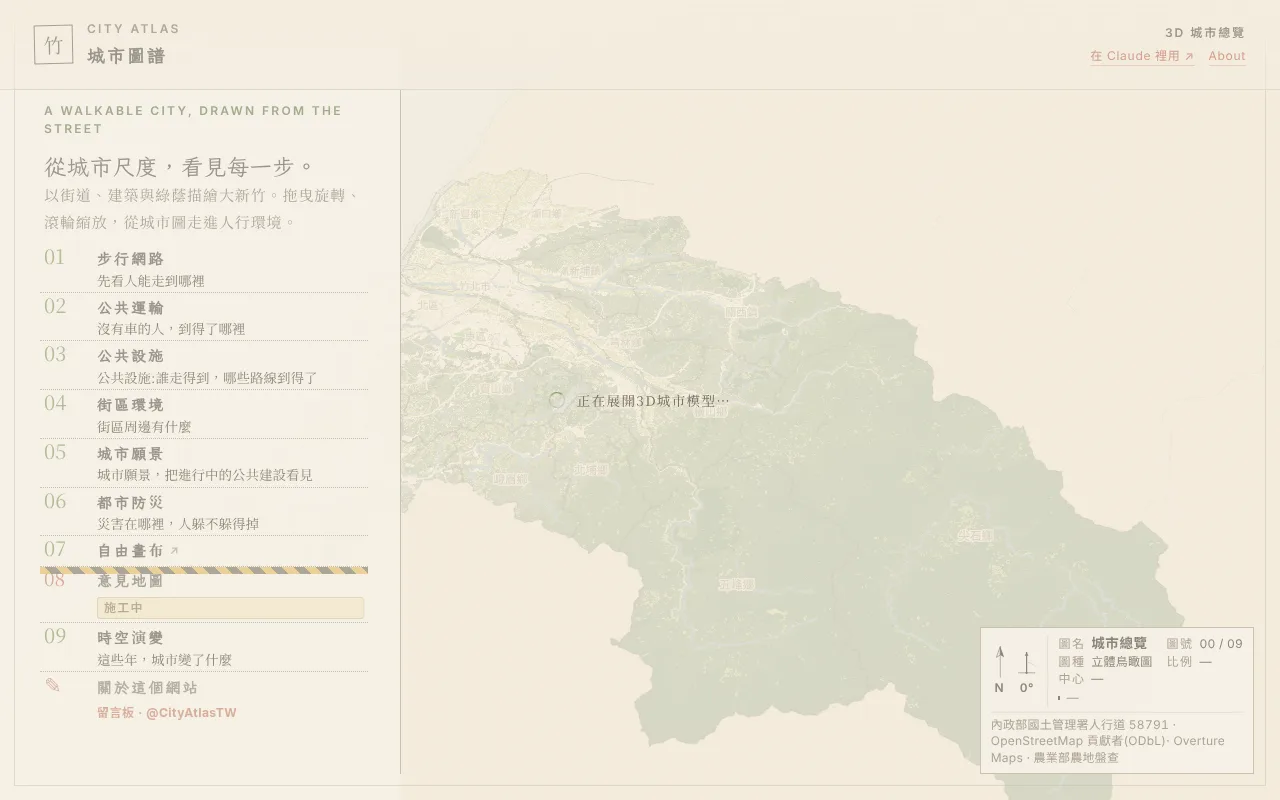This screenshot has height=800, width=1280.
Task: Click the external arrow beside 自由畫布
Action: pyautogui.click(x=174, y=551)
